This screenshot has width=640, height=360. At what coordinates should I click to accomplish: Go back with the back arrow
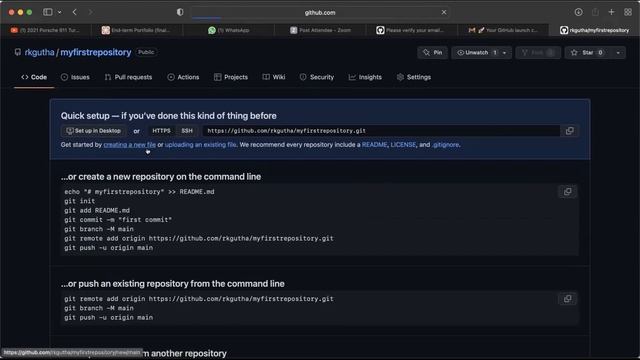click(x=74, y=12)
